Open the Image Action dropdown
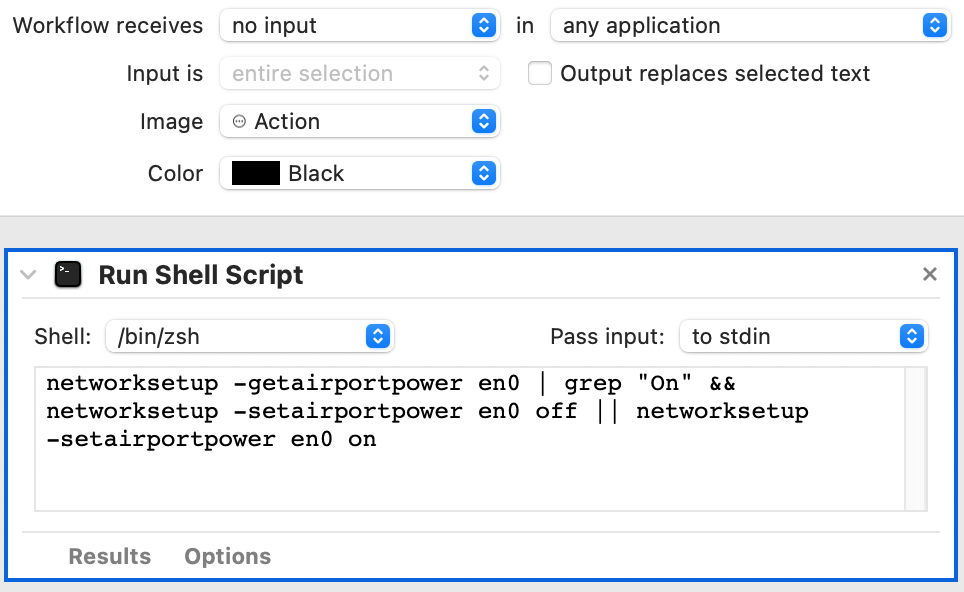This screenshot has height=592, width=964. (358, 121)
